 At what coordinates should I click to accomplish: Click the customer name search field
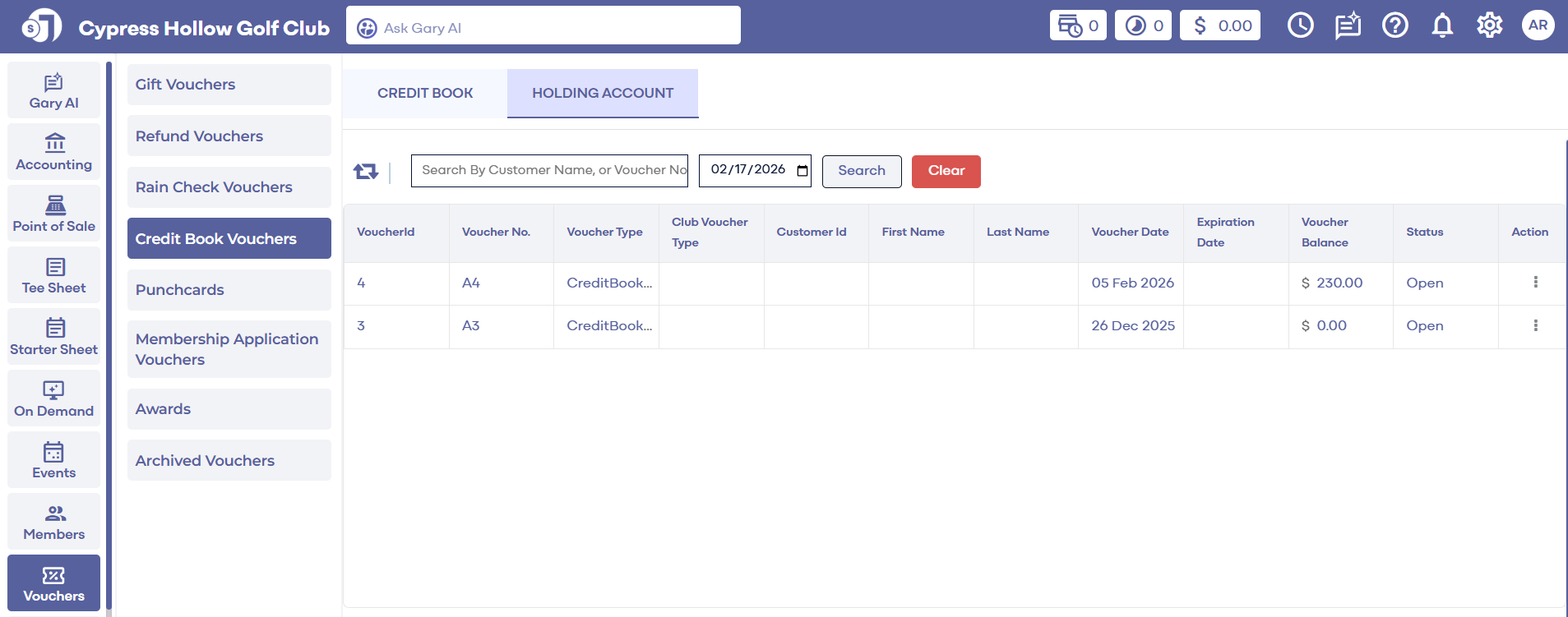548,171
